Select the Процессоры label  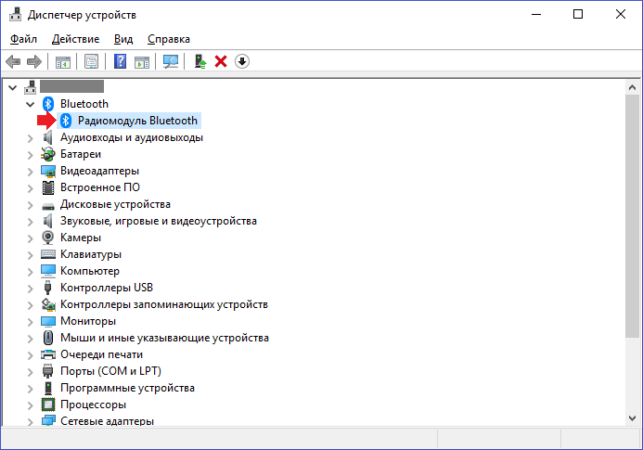click(x=93, y=404)
